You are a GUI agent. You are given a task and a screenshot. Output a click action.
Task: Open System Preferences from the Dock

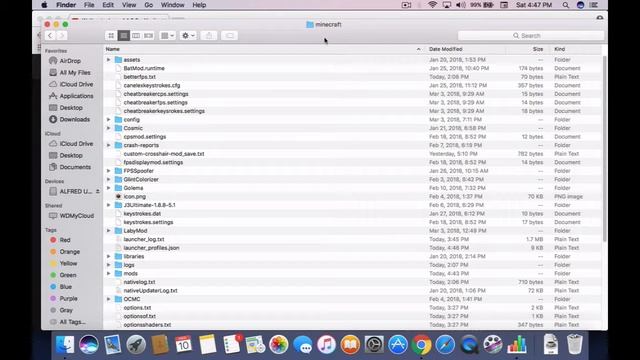(374, 344)
